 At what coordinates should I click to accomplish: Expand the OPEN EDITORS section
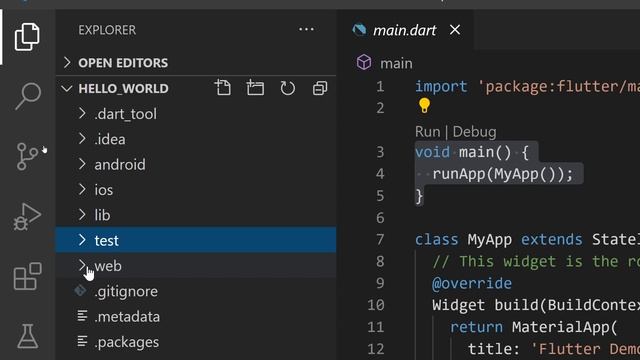tap(196, 63)
